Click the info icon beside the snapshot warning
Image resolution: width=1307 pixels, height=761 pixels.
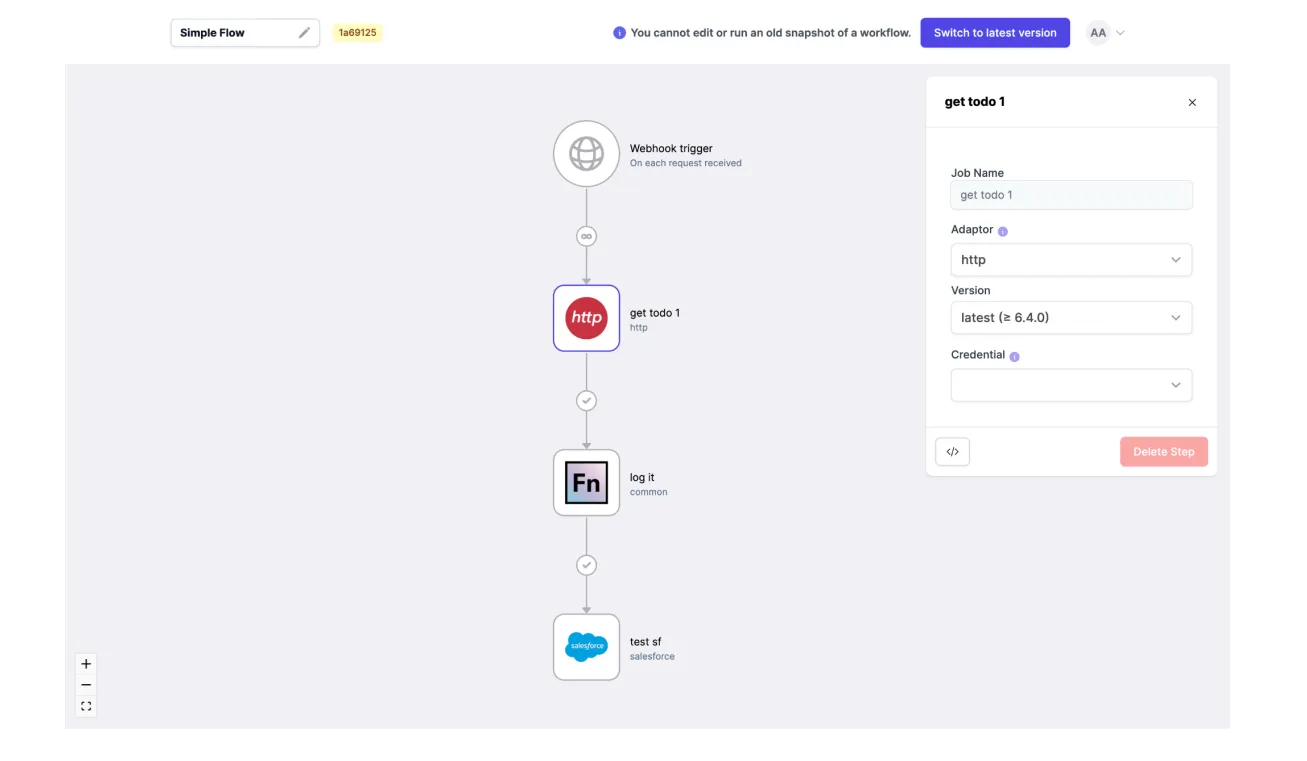coord(619,33)
